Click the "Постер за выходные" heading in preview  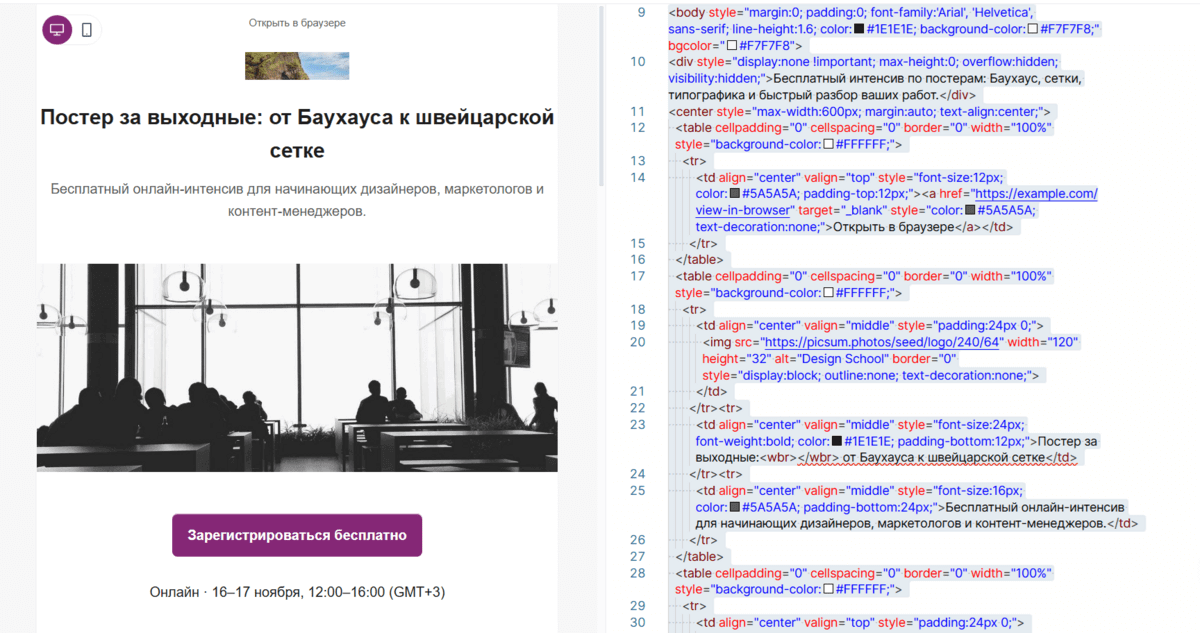pos(297,133)
